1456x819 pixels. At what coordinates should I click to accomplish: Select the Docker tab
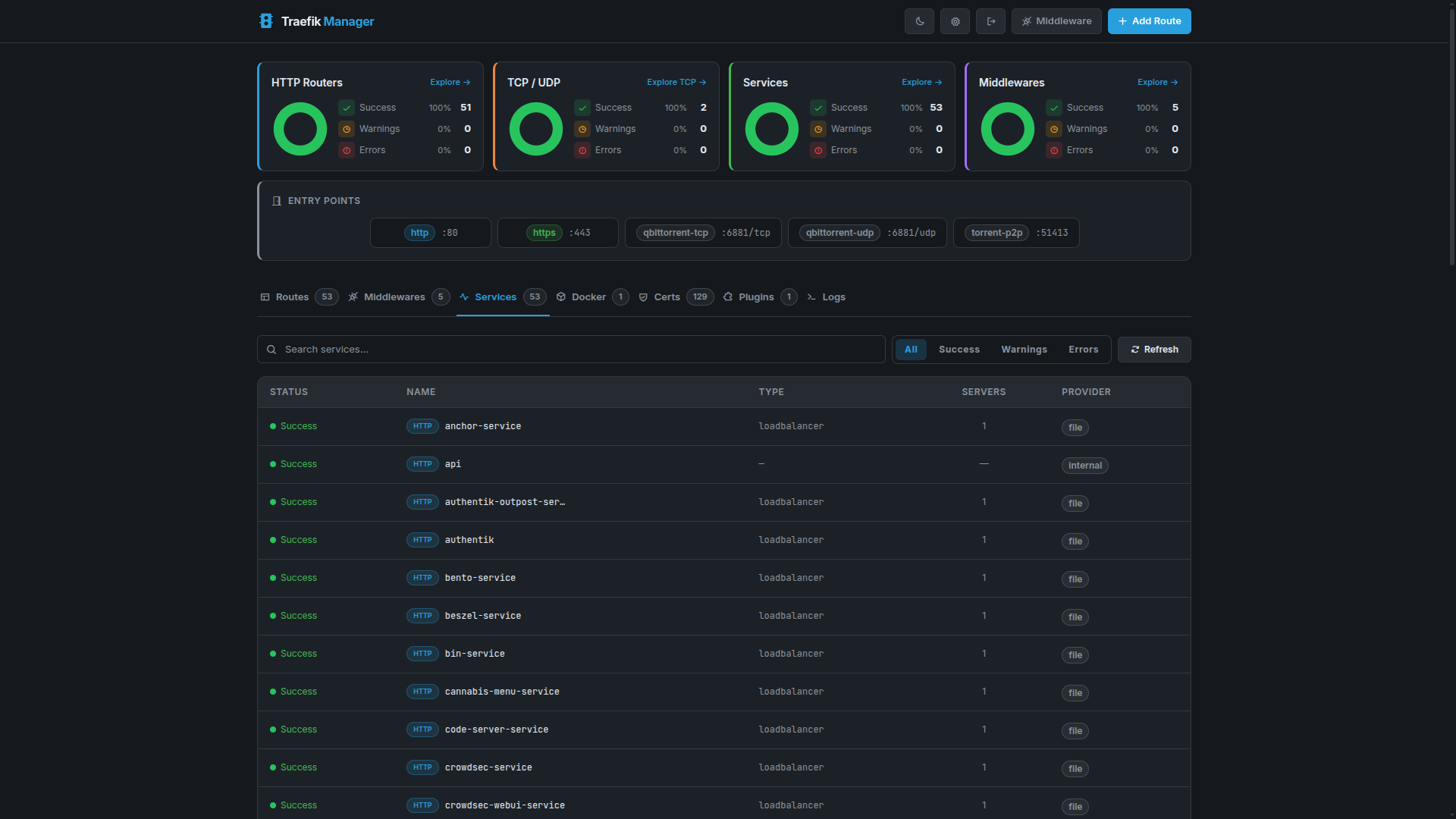point(588,297)
